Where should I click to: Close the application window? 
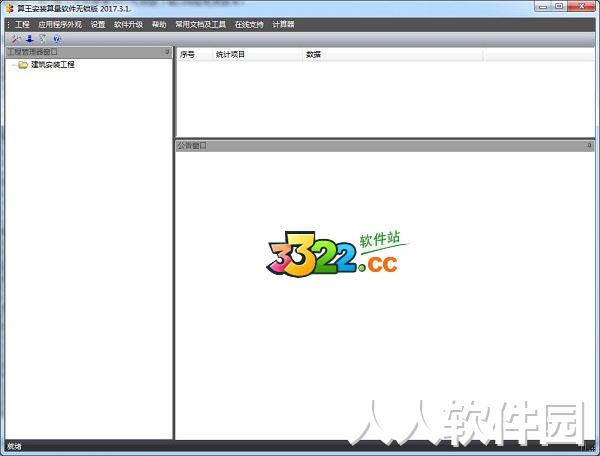pos(581,6)
